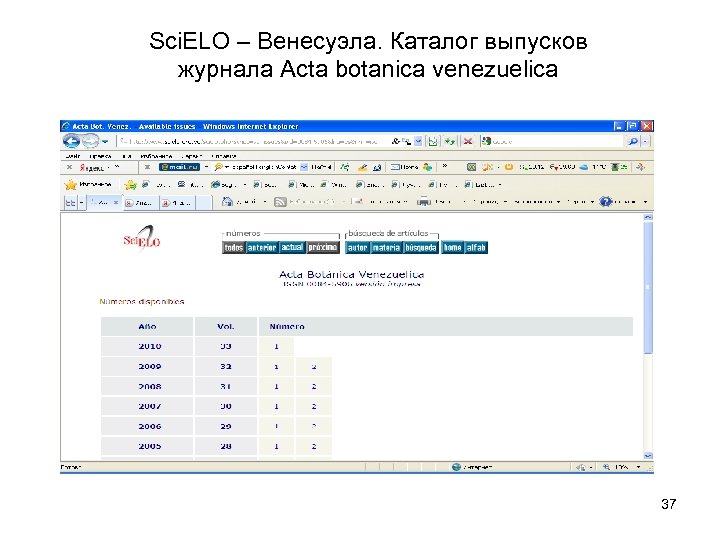Close the active Acta Bot. Venez. tab
Viewport: 720px width, 540px height.
pos(116,202)
